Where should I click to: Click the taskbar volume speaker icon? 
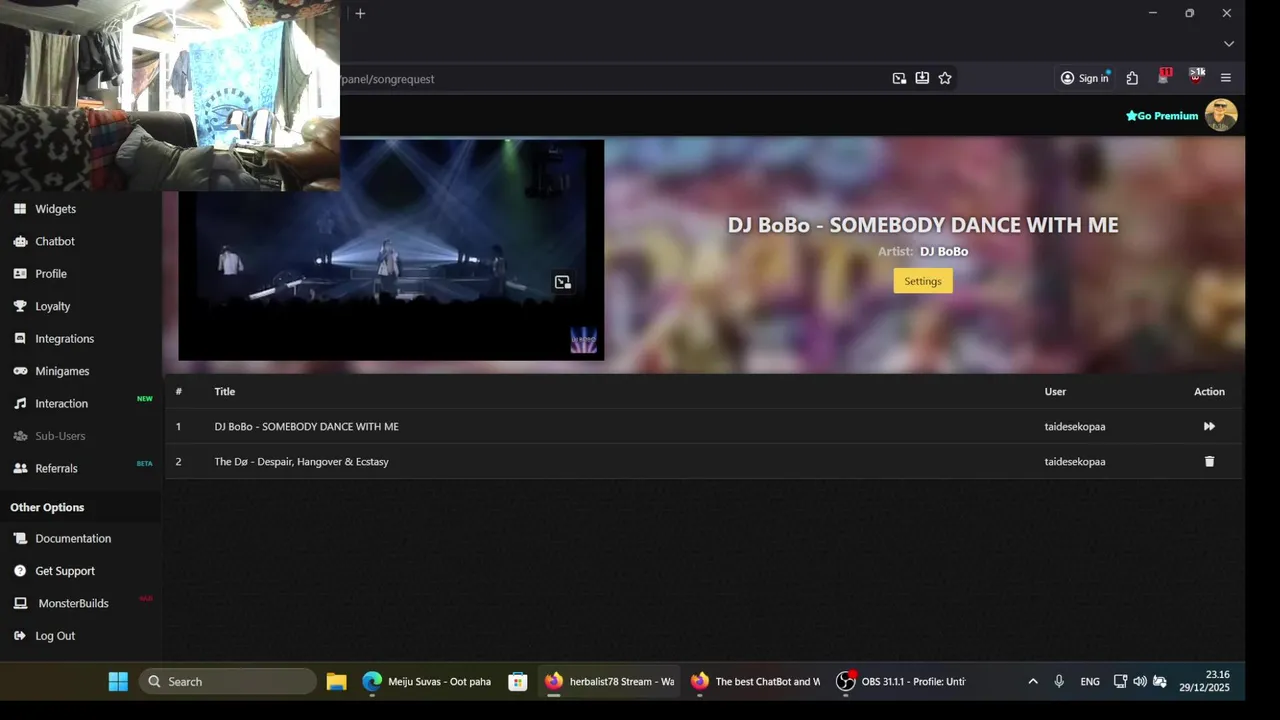click(x=1140, y=682)
